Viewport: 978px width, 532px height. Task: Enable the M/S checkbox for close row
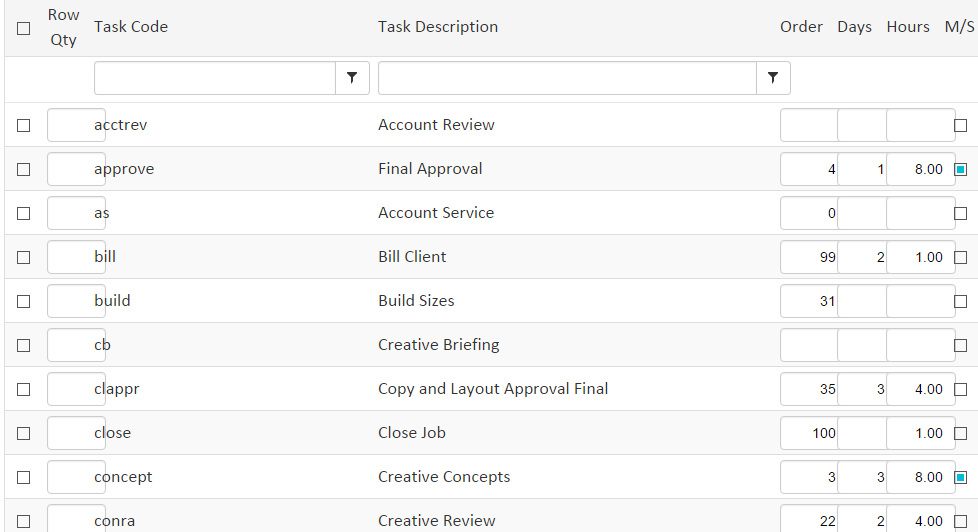pyautogui.click(x=961, y=433)
